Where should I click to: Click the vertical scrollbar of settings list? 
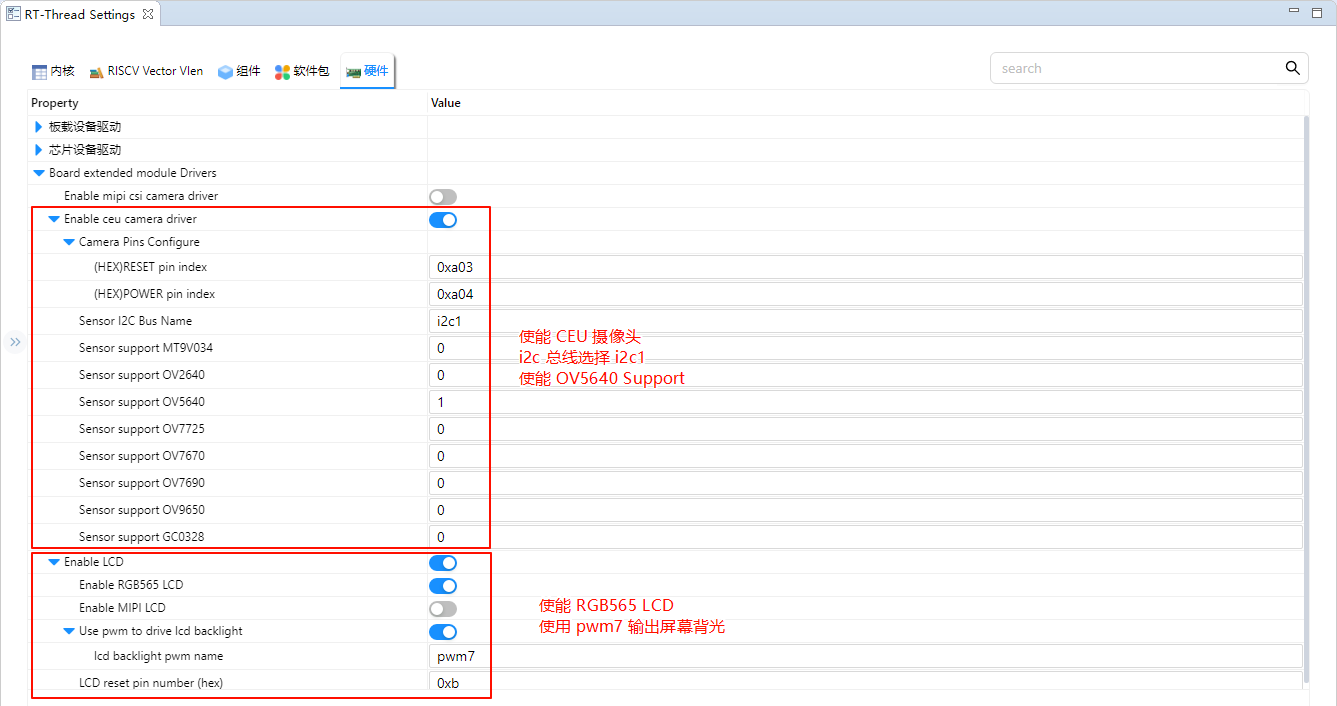click(1305, 400)
